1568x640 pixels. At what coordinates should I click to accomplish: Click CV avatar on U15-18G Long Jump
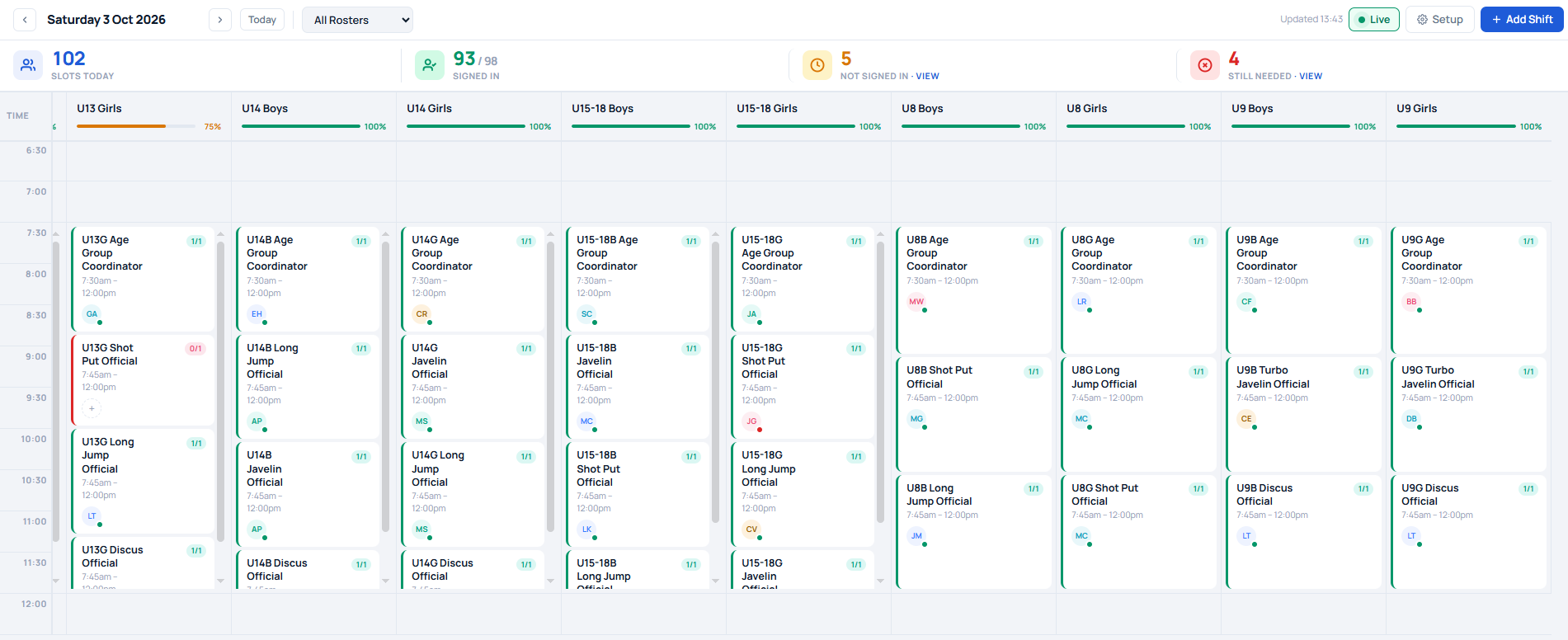coord(751,529)
